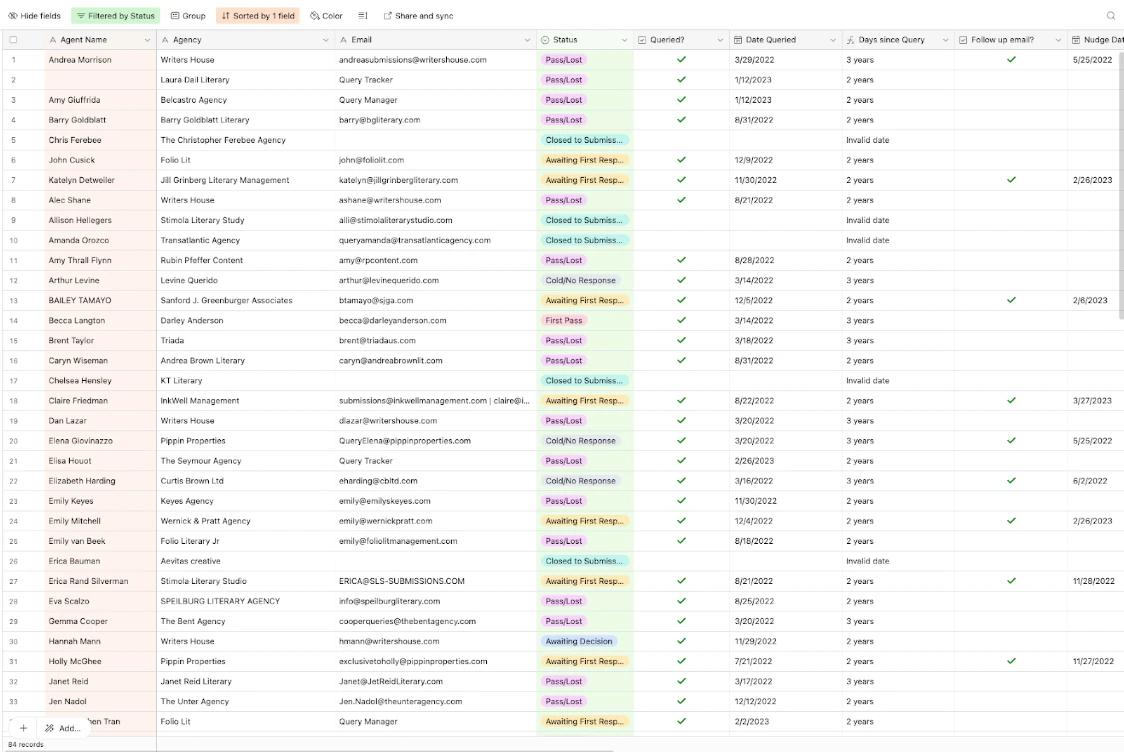Screen dimensions: 1124x752
Task: Click the Group toolbar icon
Action: click(175, 16)
